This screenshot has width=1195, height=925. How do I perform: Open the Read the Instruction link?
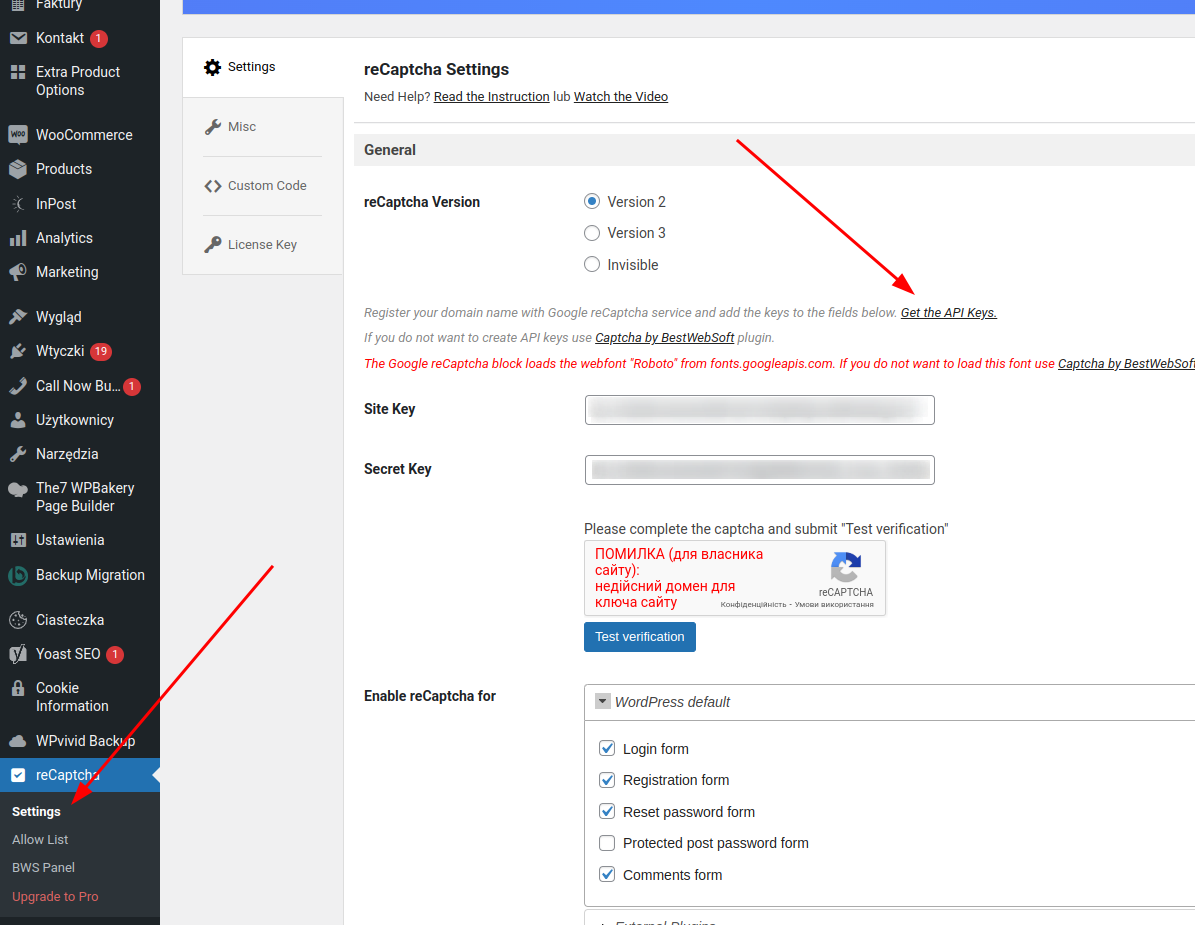coord(492,97)
